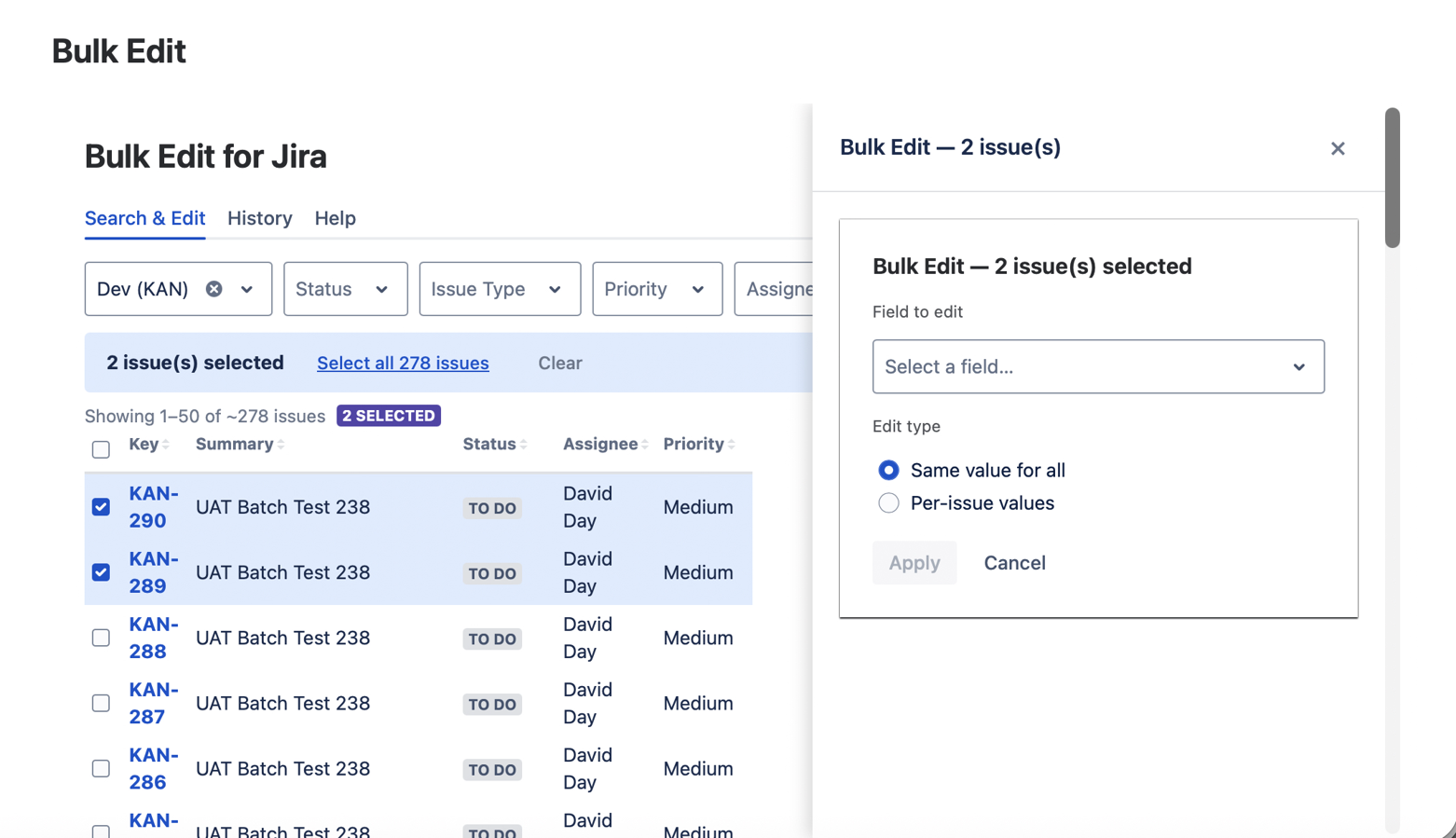The image size is (1456, 838).
Task: Switch to the Help tab
Action: [x=336, y=218]
